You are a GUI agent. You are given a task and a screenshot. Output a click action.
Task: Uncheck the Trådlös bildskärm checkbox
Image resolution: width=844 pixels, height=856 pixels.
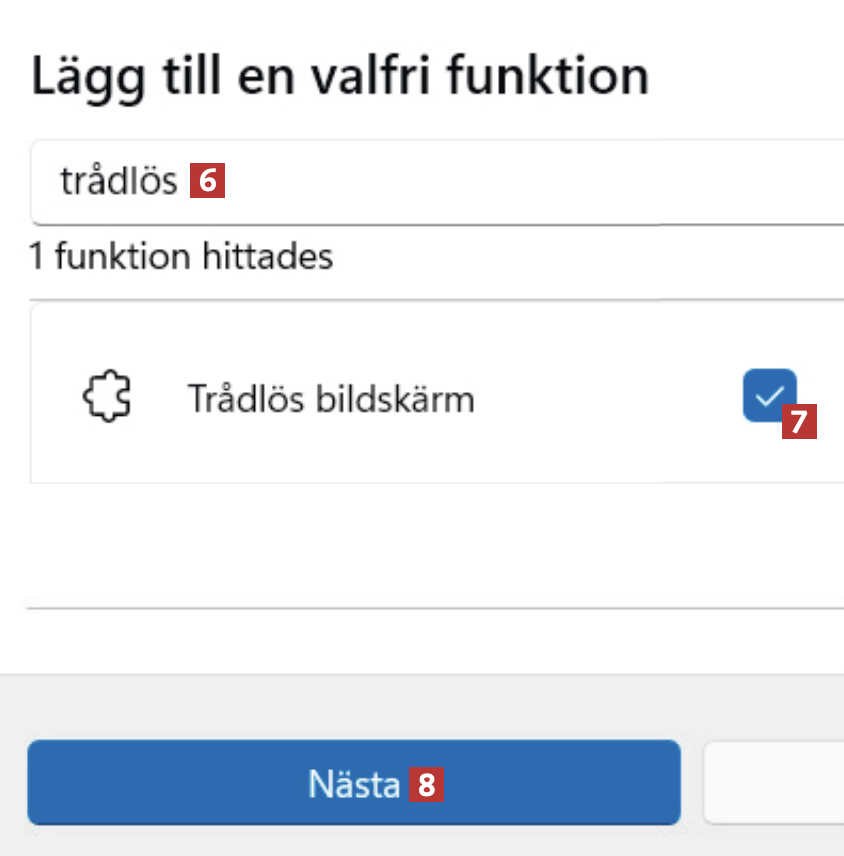769,395
